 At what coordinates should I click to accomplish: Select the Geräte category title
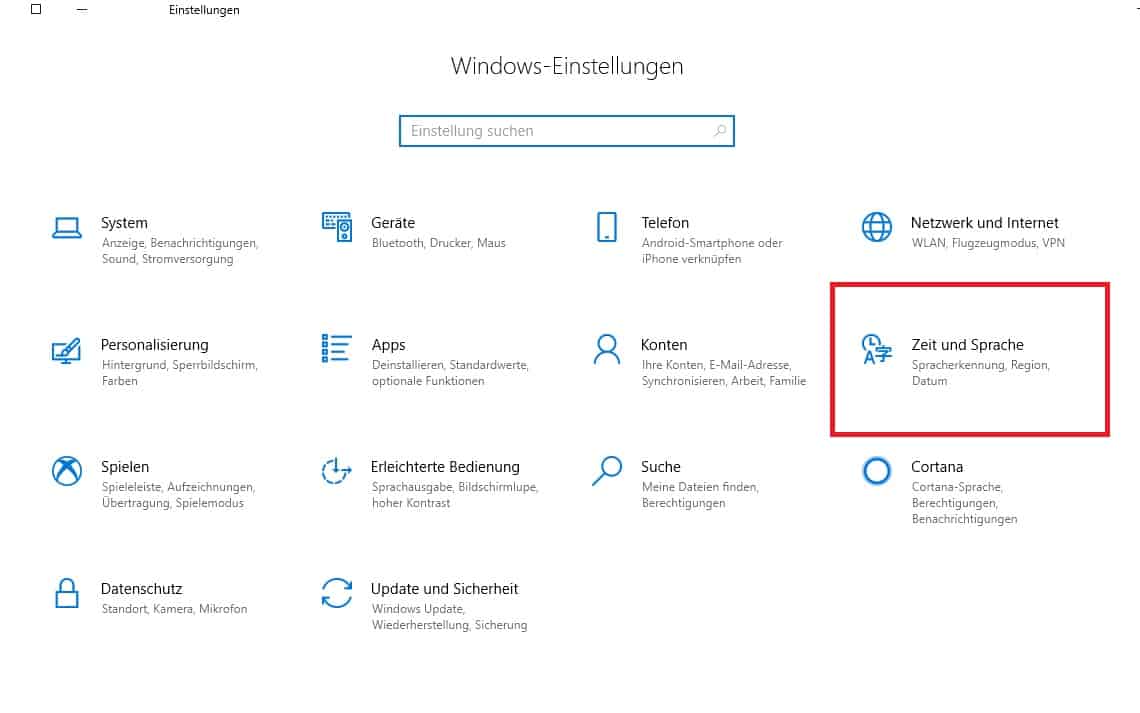click(393, 223)
